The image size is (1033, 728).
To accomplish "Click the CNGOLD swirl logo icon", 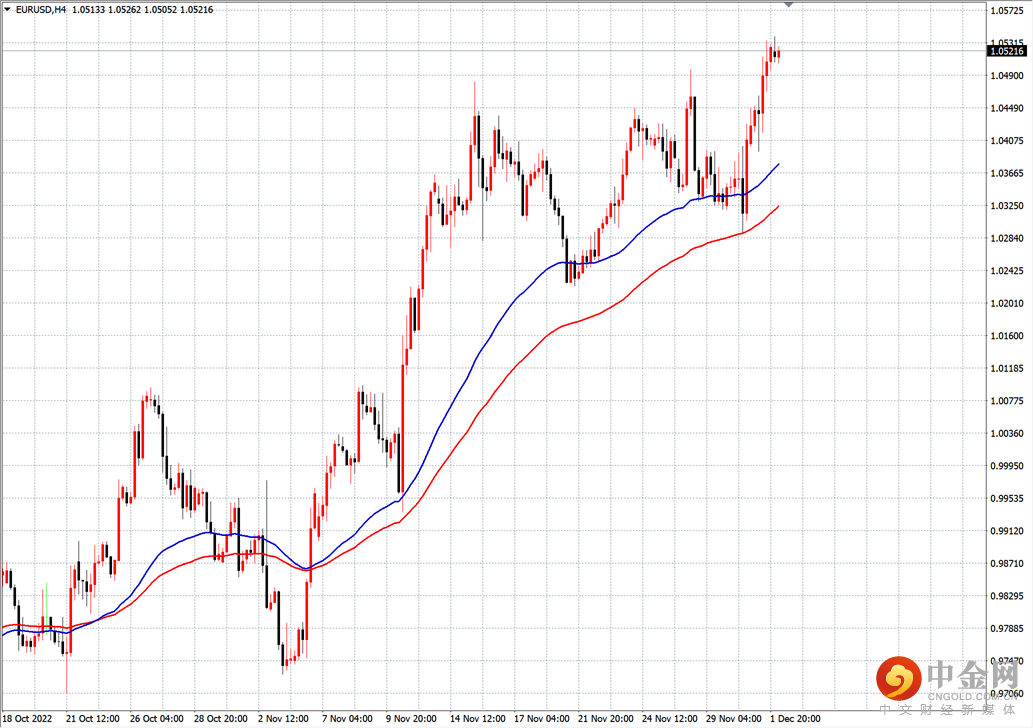I will 897,679.
